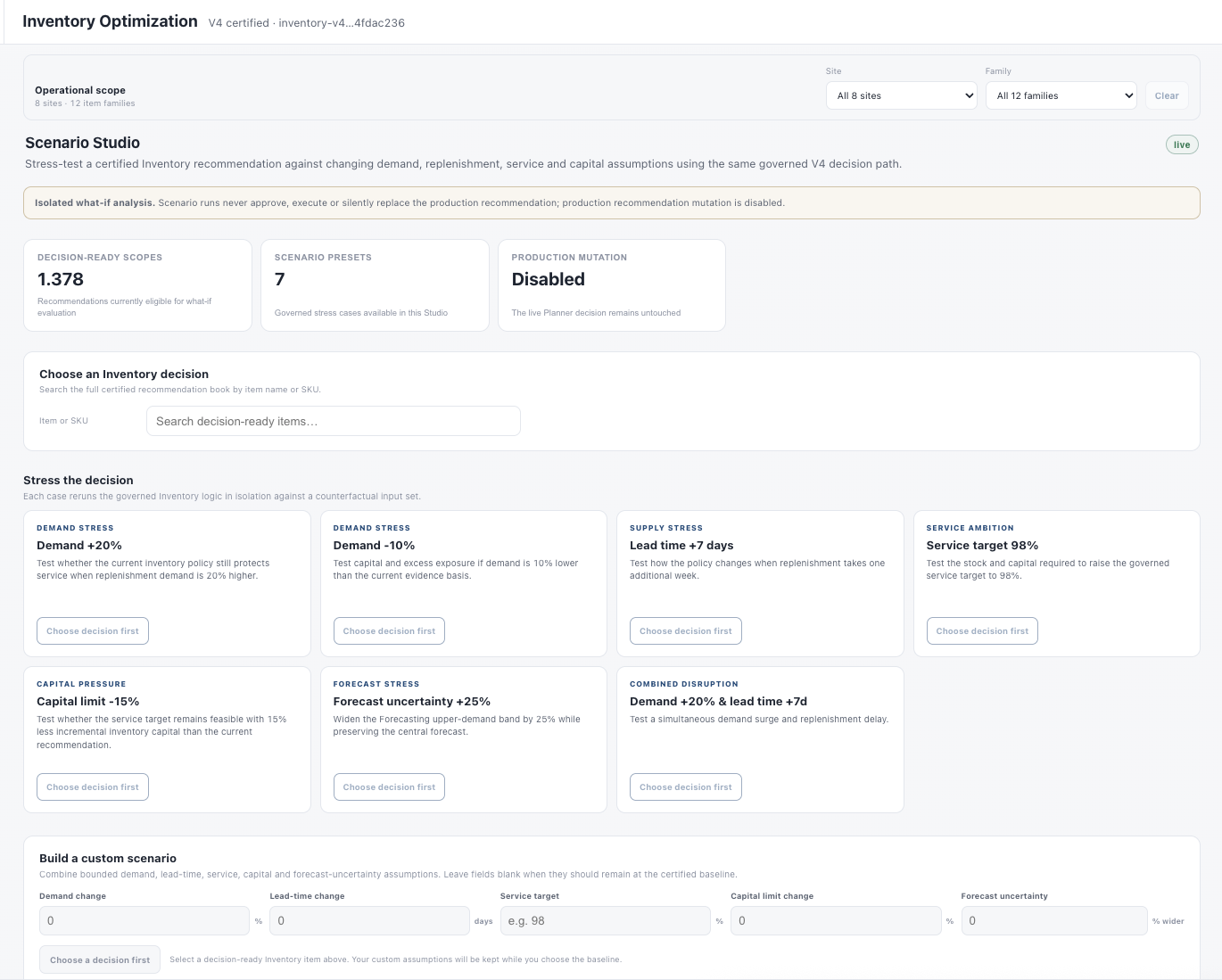Click the Capital limit -15% card title
This screenshot has width=1222, height=980.
88,702
